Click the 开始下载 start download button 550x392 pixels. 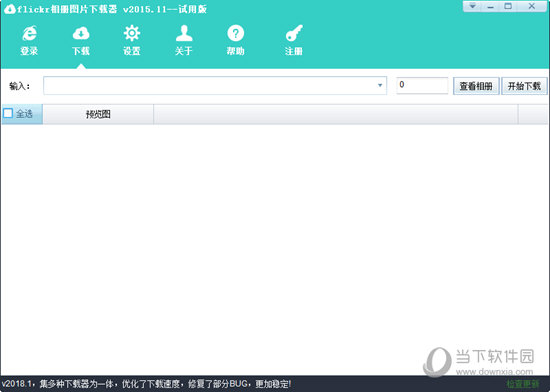click(524, 86)
